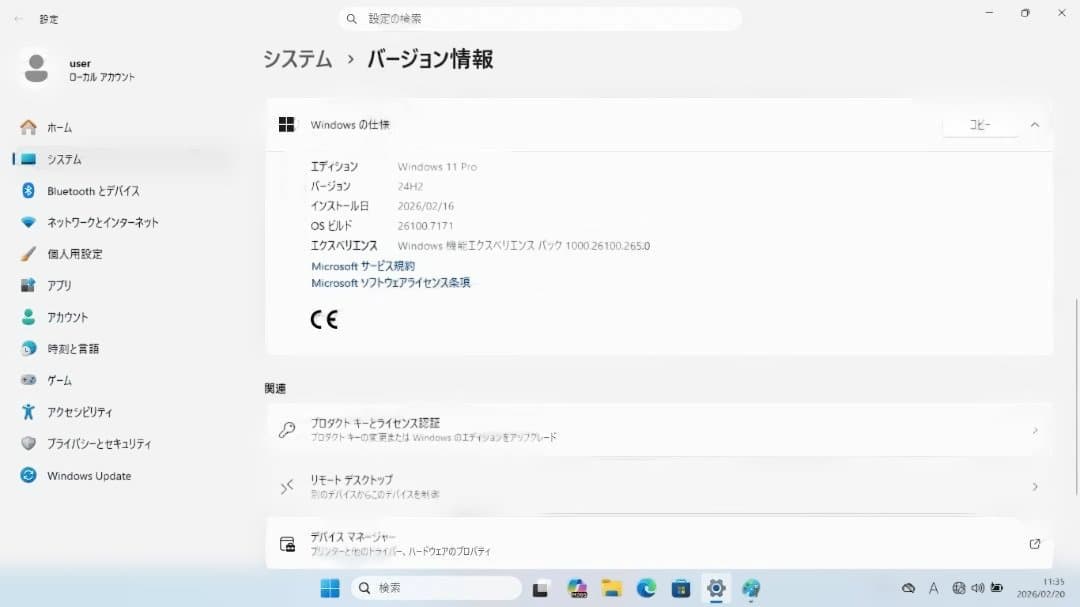
Task: Open the Microsoft サービス規約 link
Action: click(362, 265)
